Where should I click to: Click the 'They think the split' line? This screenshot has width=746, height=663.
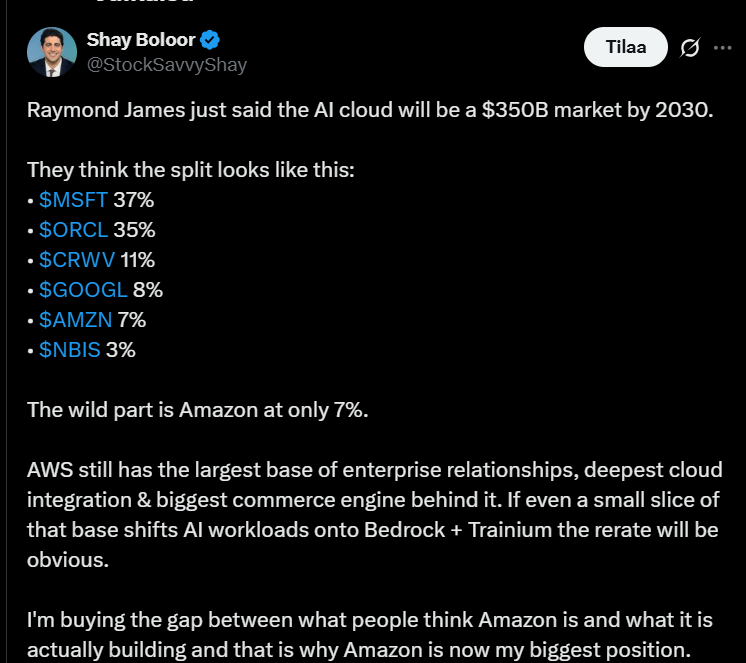coord(190,170)
